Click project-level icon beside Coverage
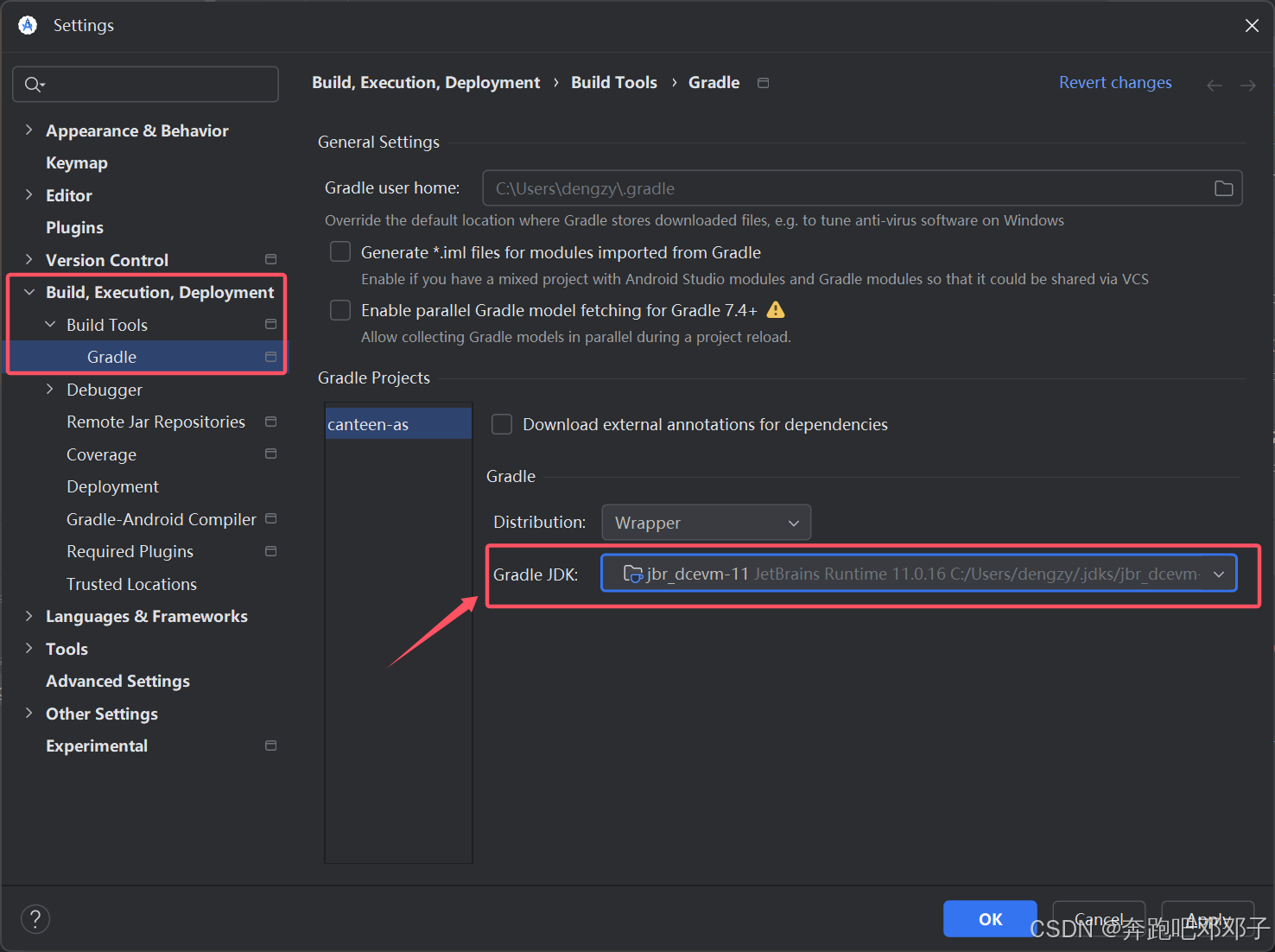 pos(270,454)
